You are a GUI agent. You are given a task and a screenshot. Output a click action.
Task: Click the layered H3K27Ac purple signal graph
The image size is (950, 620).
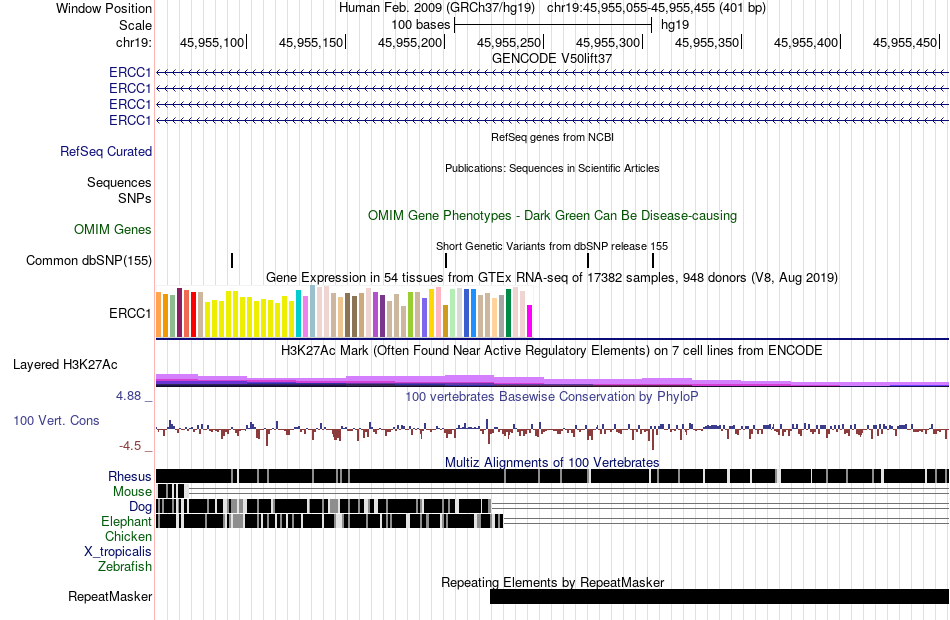(552, 381)
